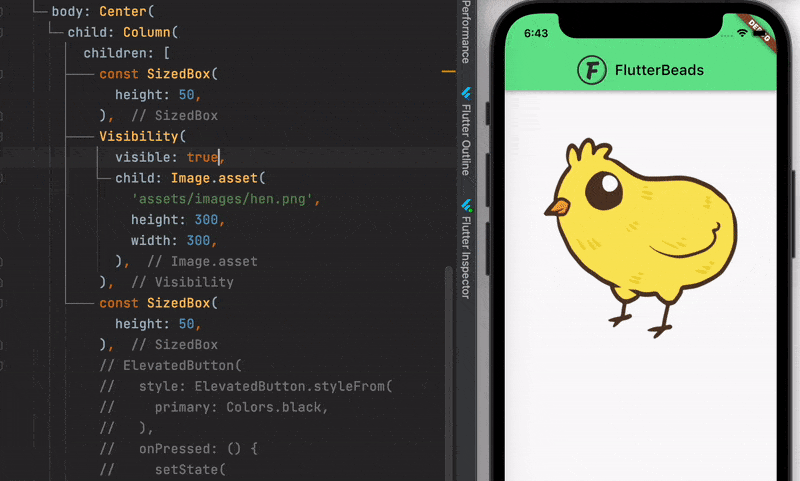Tap the yellow chick image in the simulator
The width and height of the screenshot is (800, 481).
point(641,238)
